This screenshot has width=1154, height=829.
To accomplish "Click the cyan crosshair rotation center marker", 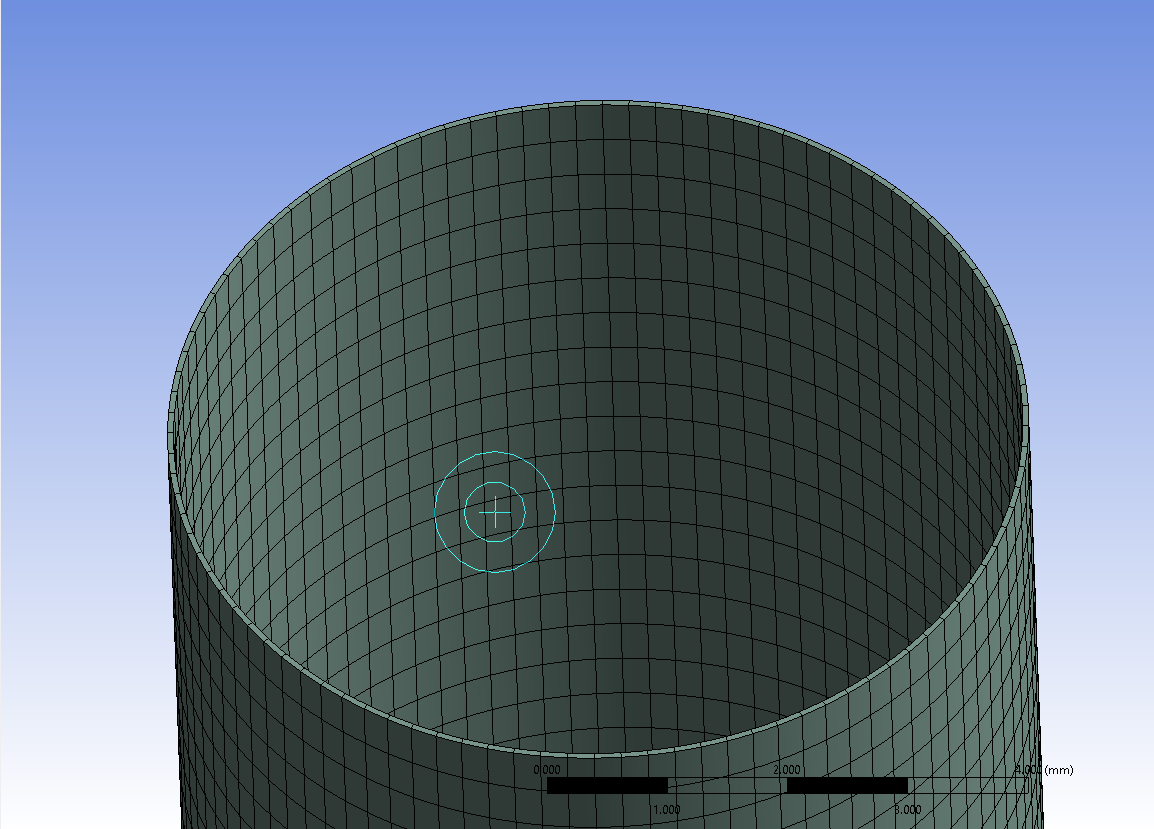I will [x=495, y=512].
